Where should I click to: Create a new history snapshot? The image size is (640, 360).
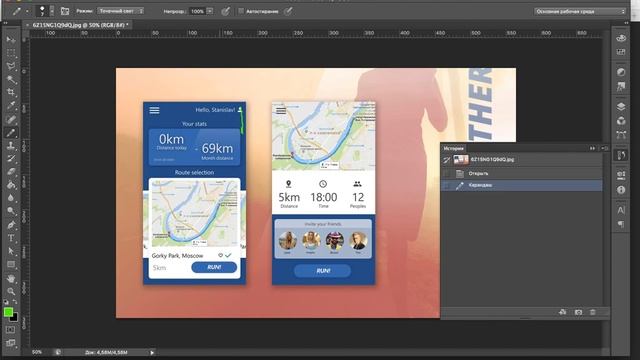click(x=578, y=312)
